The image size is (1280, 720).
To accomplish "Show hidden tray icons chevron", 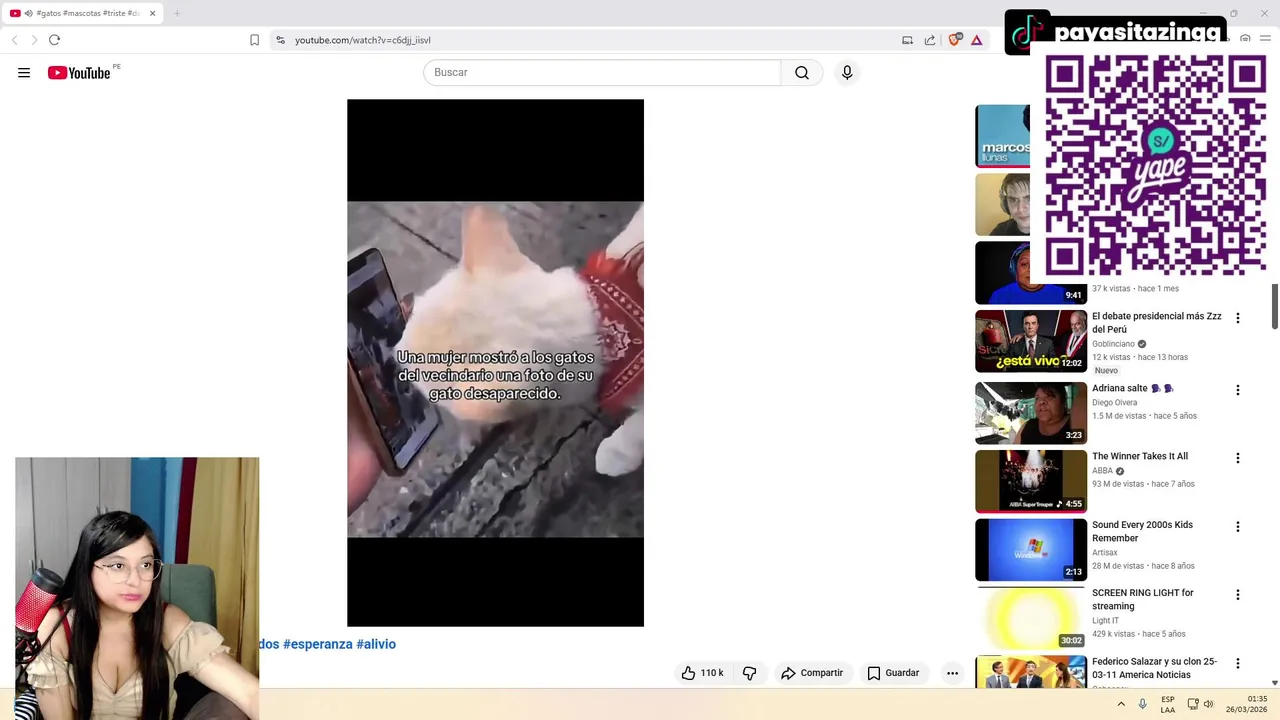I will (x=1121, y=704).
